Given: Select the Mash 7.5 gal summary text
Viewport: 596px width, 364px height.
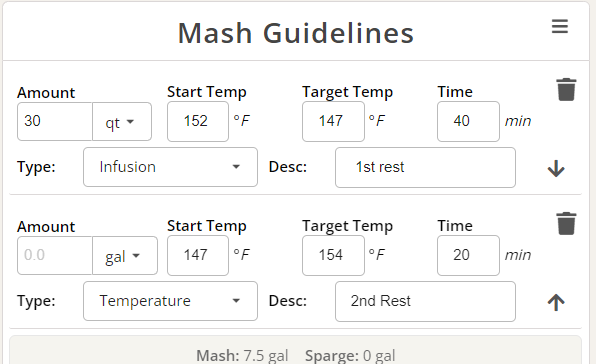Looking at the screenshot, I should coord(242,356).
